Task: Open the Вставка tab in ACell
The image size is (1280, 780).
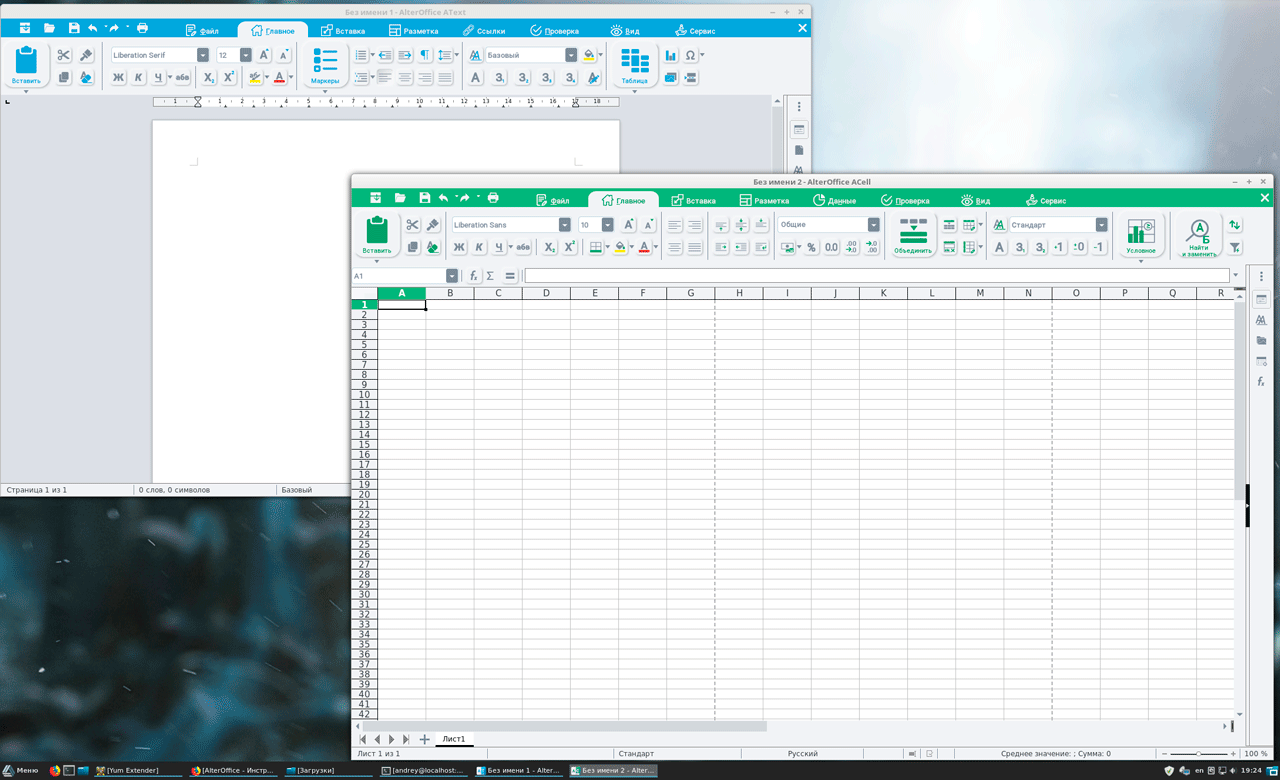Action: pyautogui.click(x=693, y=200)
